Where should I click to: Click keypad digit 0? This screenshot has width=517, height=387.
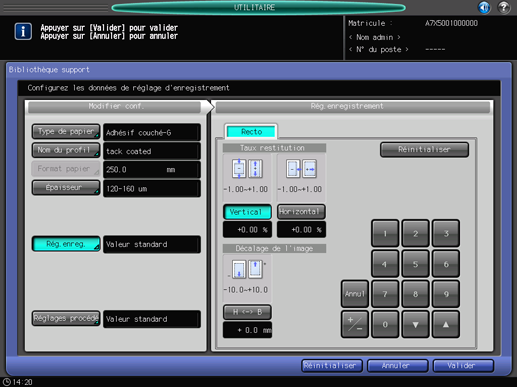pos(385,324)
